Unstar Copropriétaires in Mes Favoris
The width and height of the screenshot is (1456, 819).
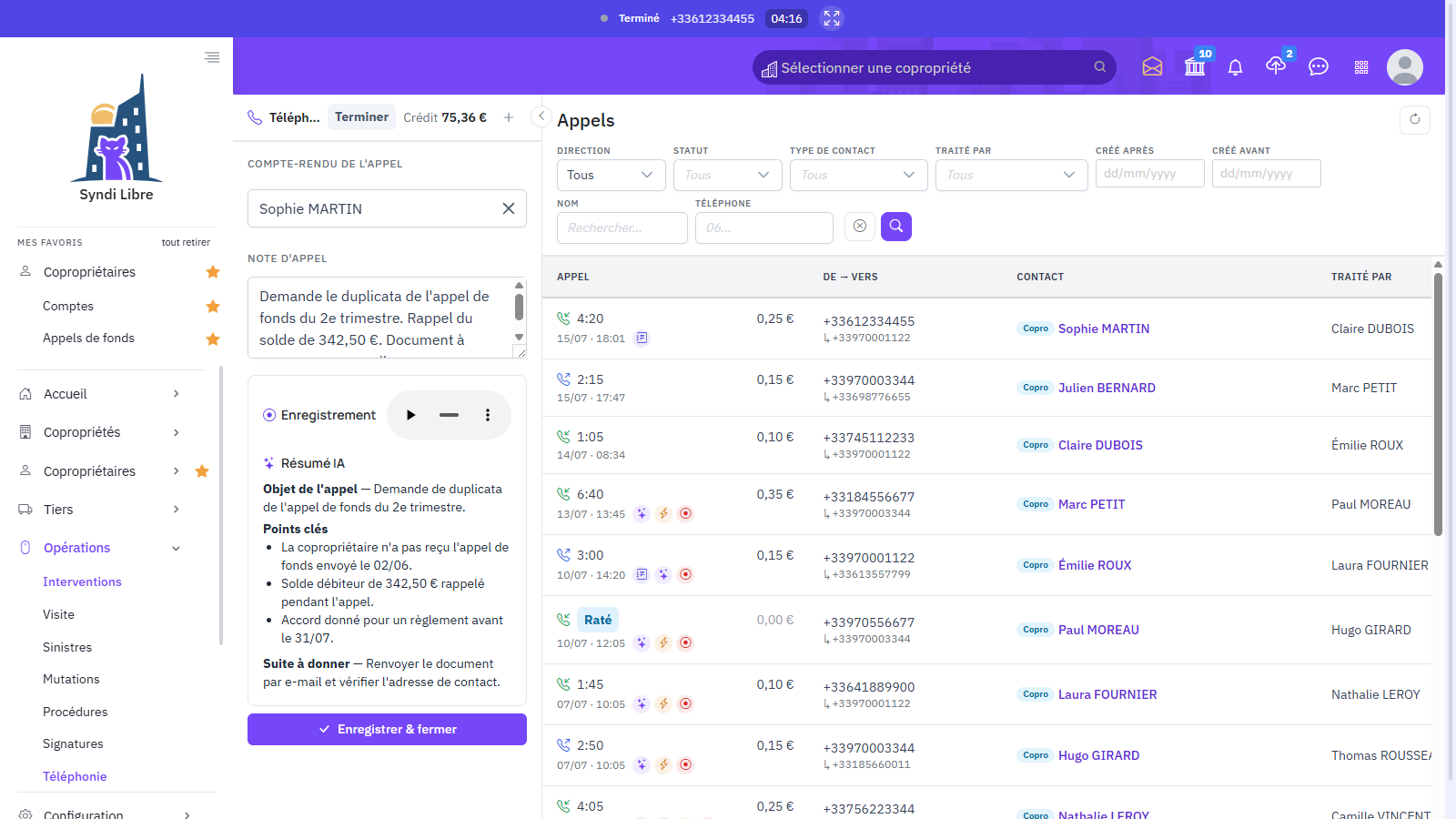(x=213, y=272)
